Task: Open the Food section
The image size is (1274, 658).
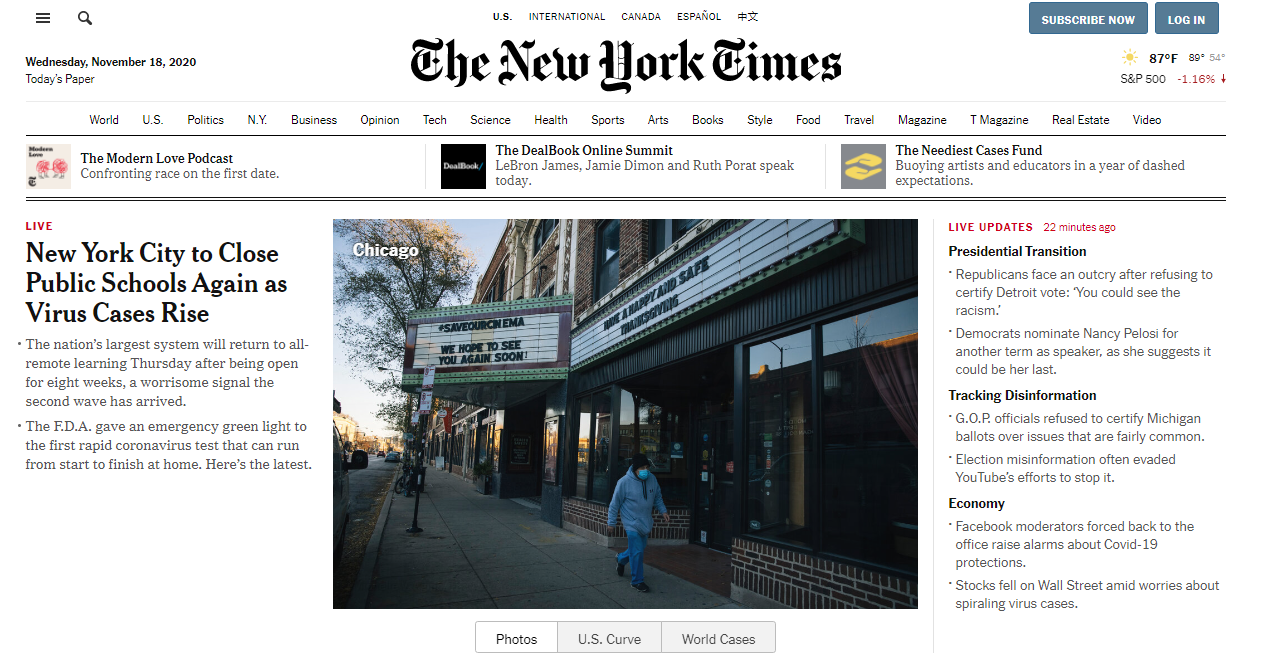Action: click(808, 120)
